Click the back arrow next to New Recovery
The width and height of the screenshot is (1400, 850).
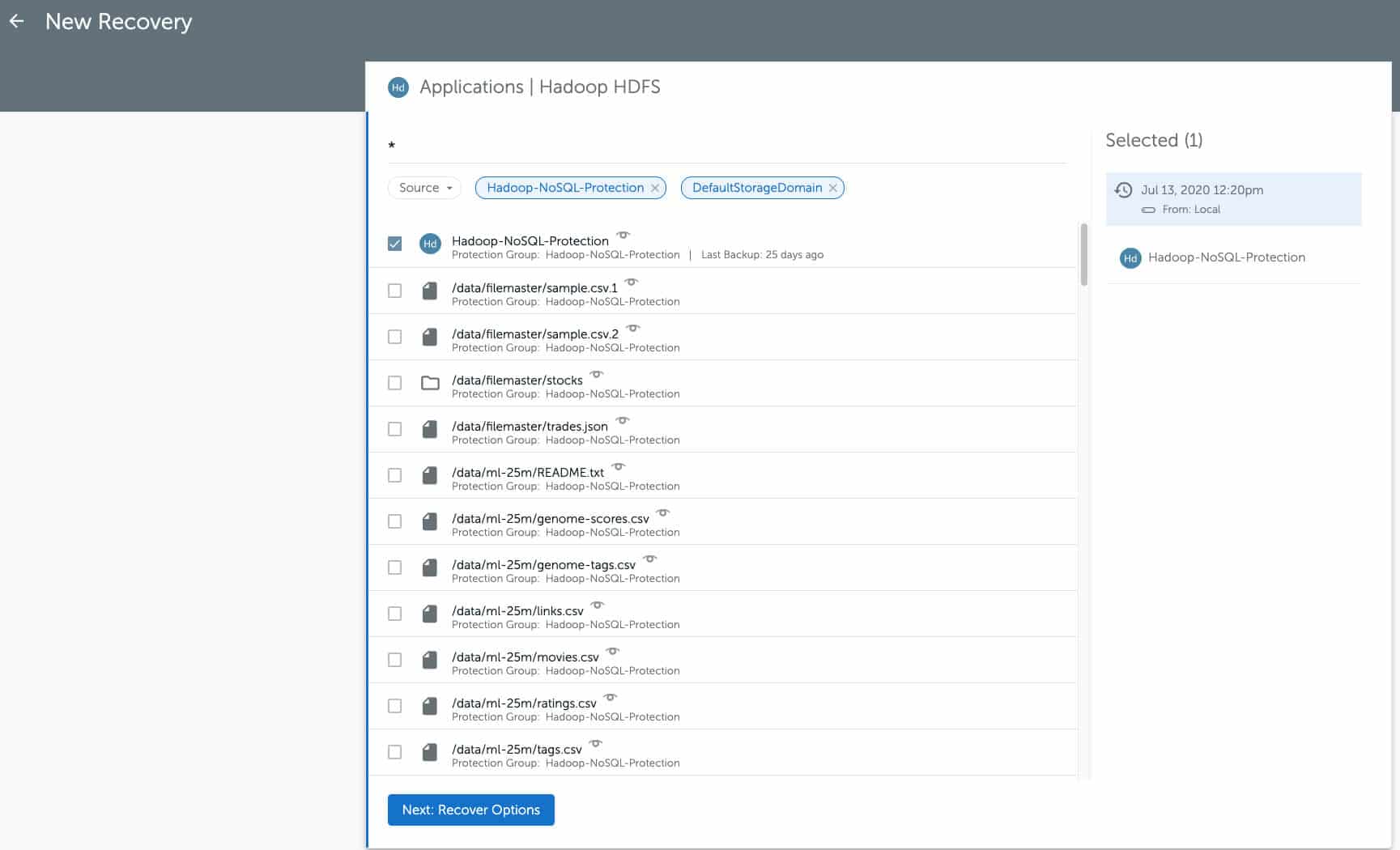pyautogui.click(x=17, y=22)
